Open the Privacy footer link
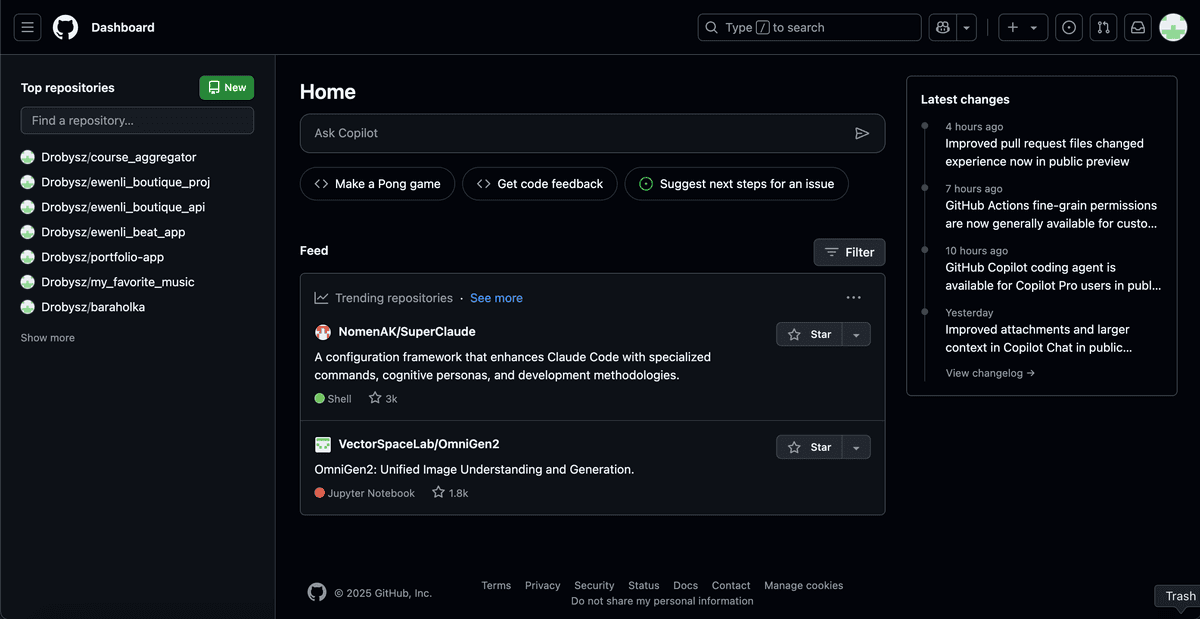This screenshot has height=619, width=1200. click(543, 586)
